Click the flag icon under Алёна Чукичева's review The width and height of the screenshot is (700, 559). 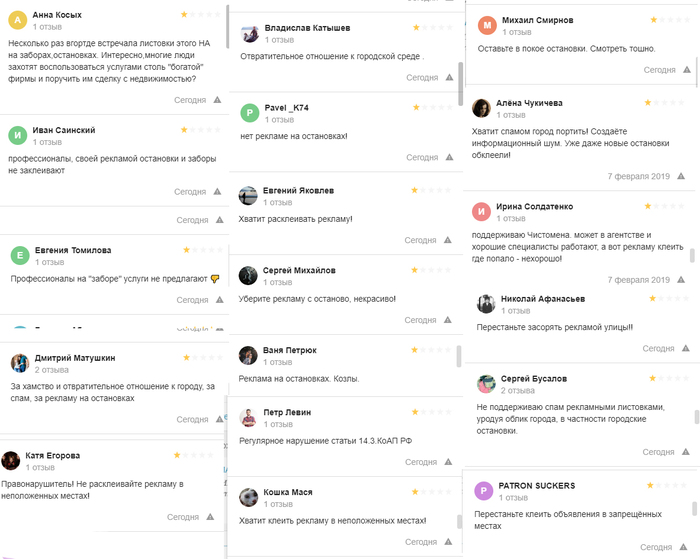click(681, 175)
